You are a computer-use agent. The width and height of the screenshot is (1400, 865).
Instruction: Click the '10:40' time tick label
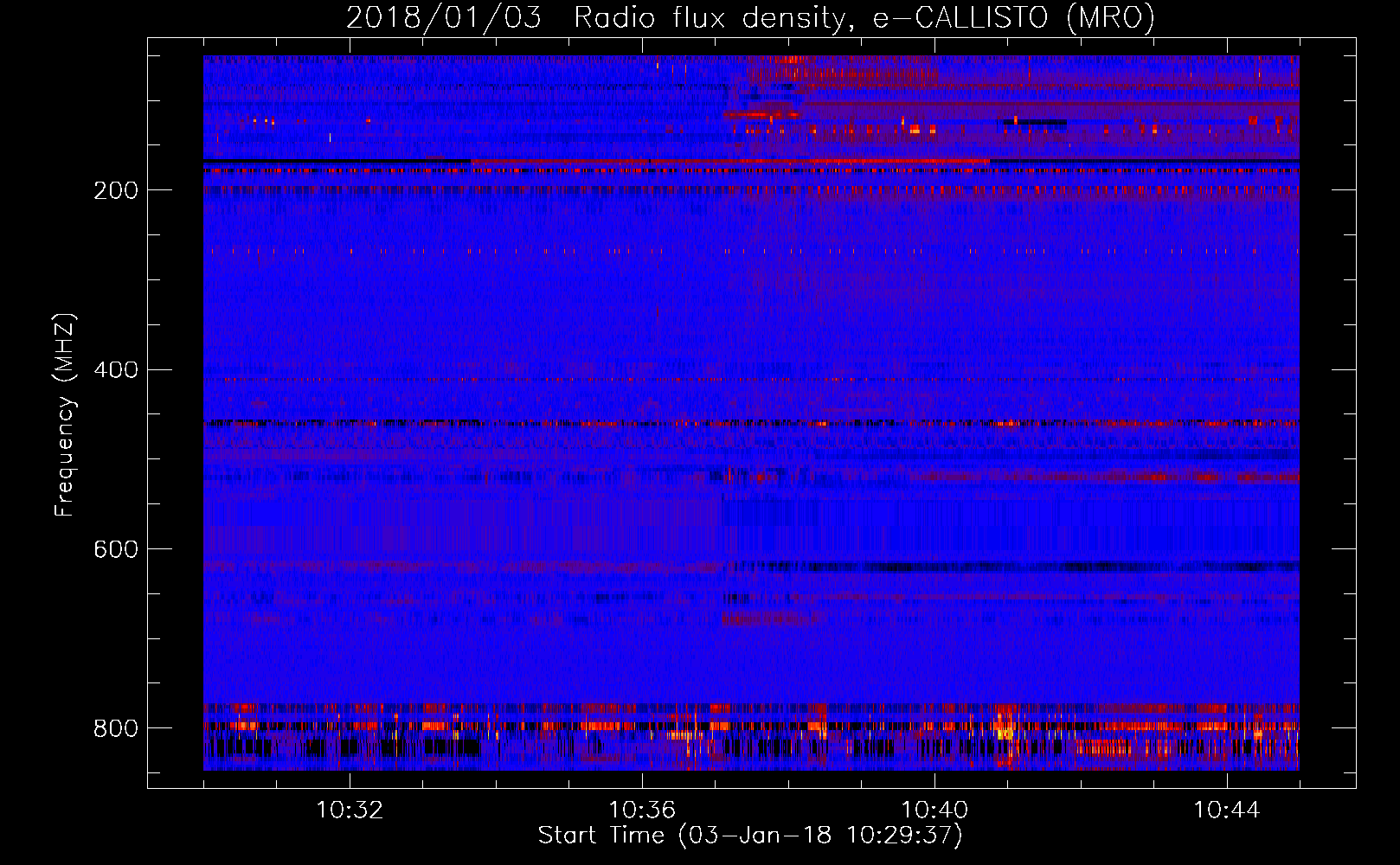[934, 811]
